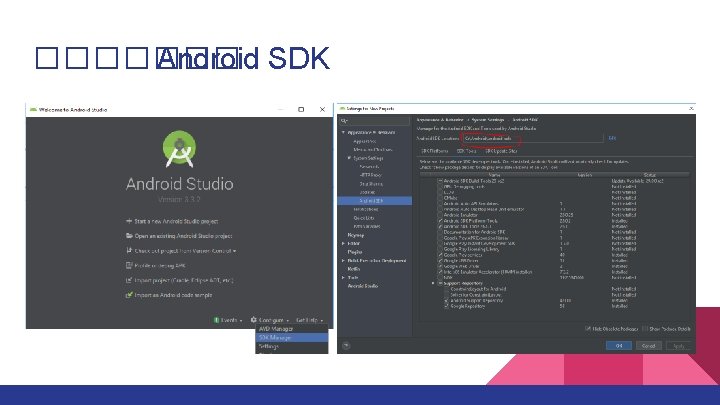
Task: Select Android Studio in the settings tree
Action: [363, 286]
